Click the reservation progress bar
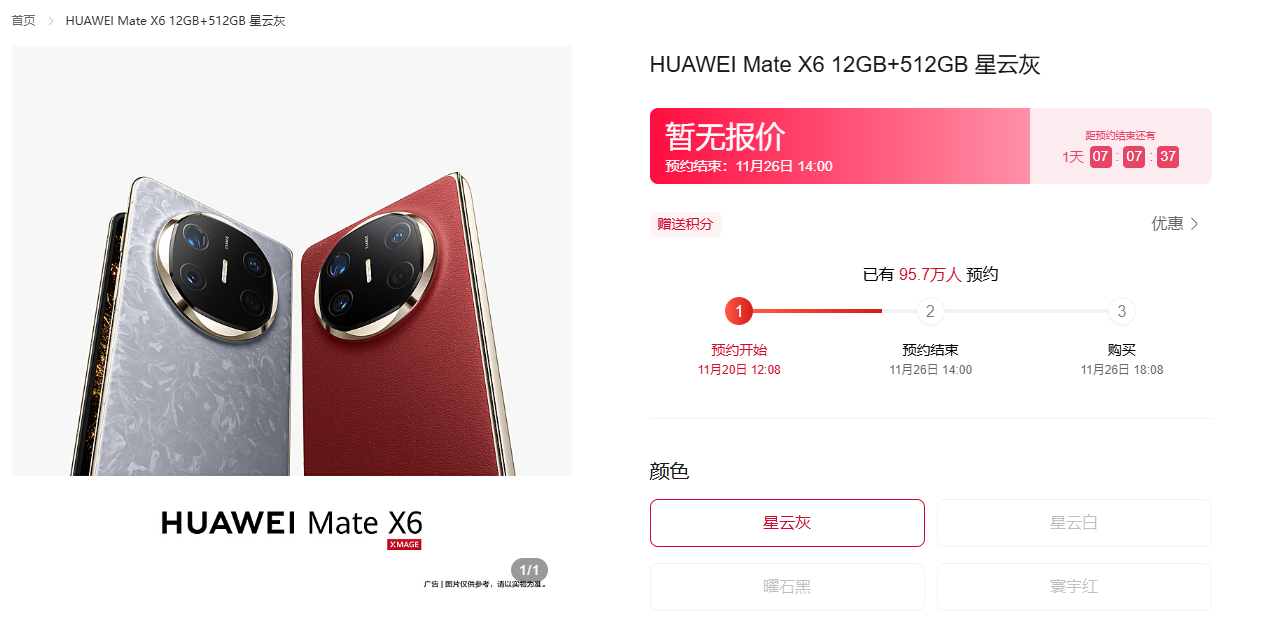Image resolution: width=1269 pixels, height=620 pixels. click(x=930, y=312)
